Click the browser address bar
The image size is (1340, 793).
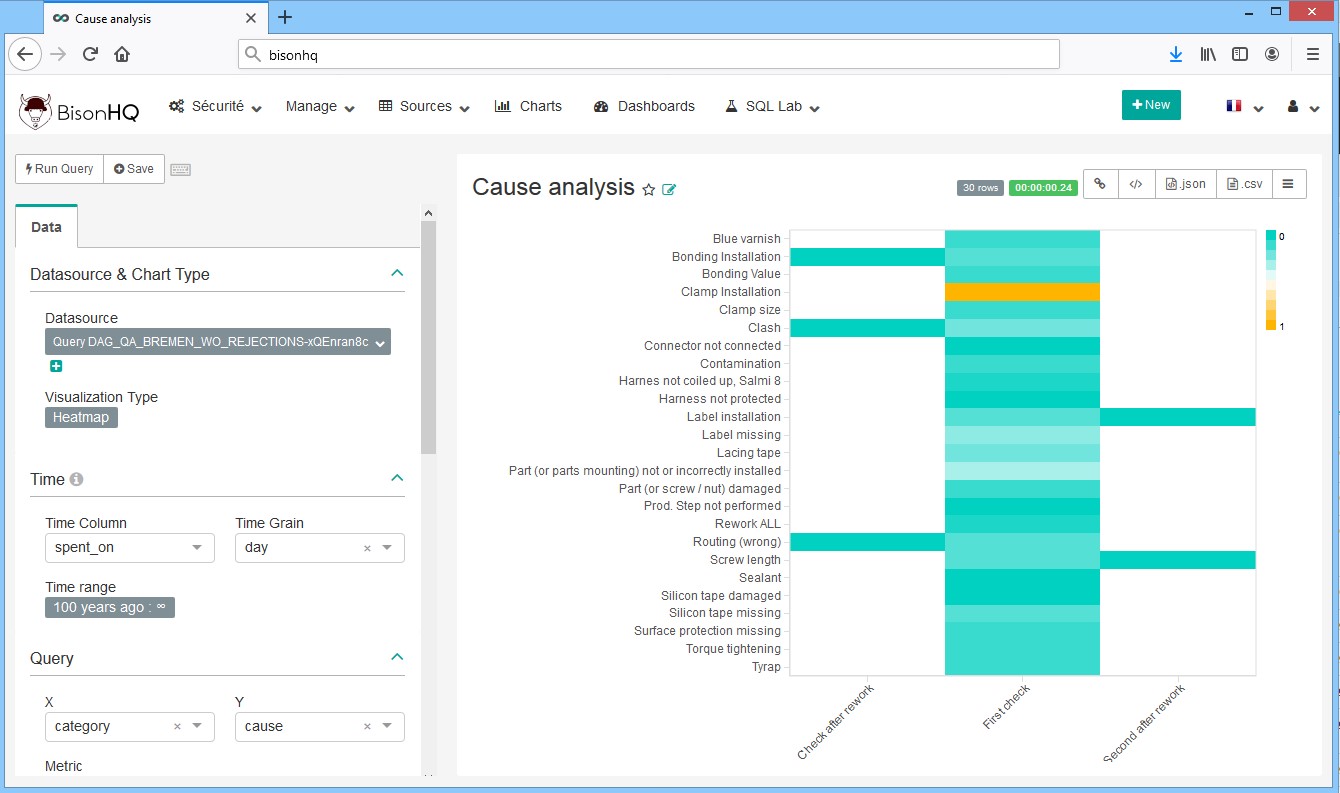click(x=648, y=54)
